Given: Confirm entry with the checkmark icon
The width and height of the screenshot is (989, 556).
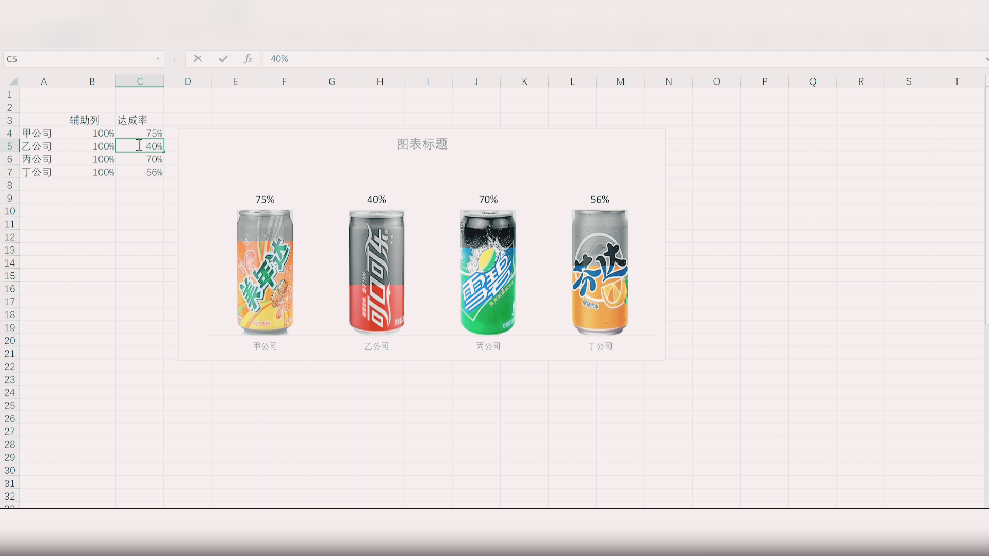Looking at the screenshot, I should click(x=223, y=59).
